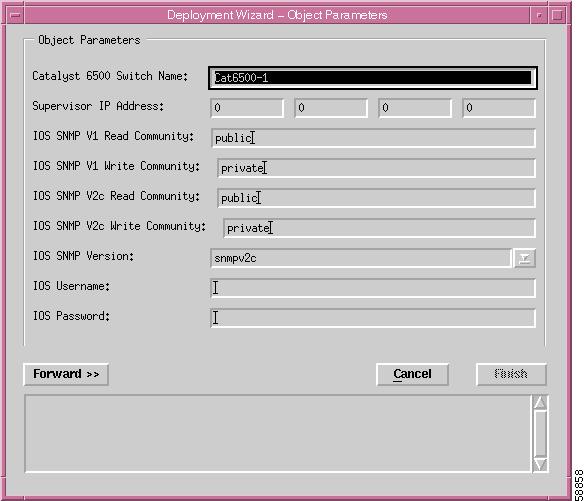Image resolution: width=585 pixels, height=501 pixels.
Task: Select the fourth Supervisor IP Address octet
Action: 499,108
